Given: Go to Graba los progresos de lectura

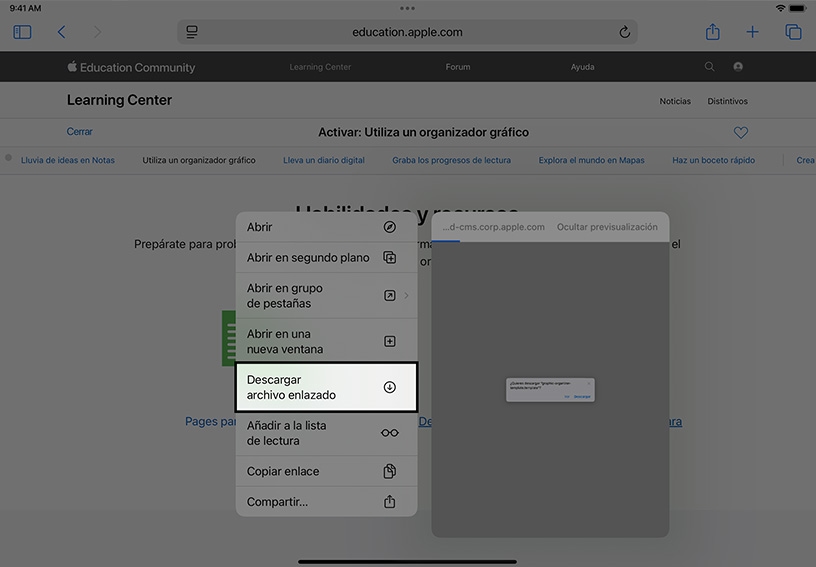Looking at the screenshot, I should click(451, 160).
